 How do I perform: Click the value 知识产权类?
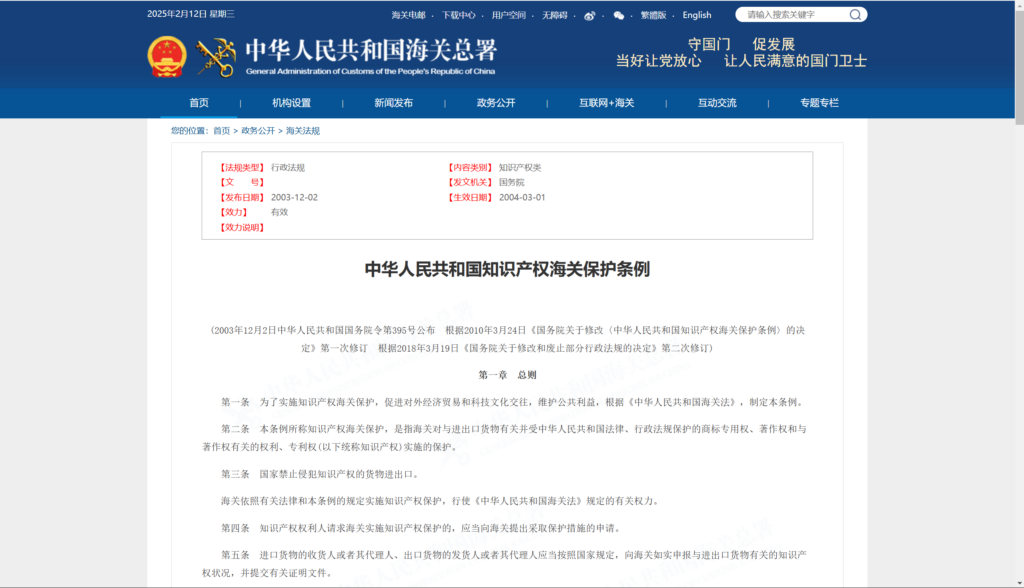point(520,167)
